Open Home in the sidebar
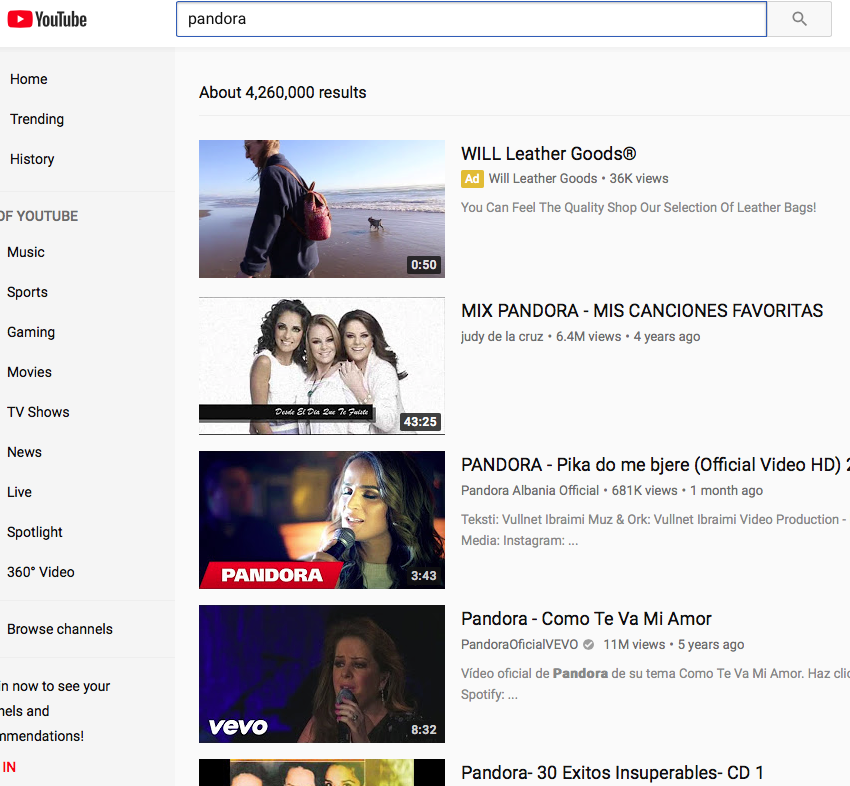This screenshot has height=786, width=850. coord(29,79)
